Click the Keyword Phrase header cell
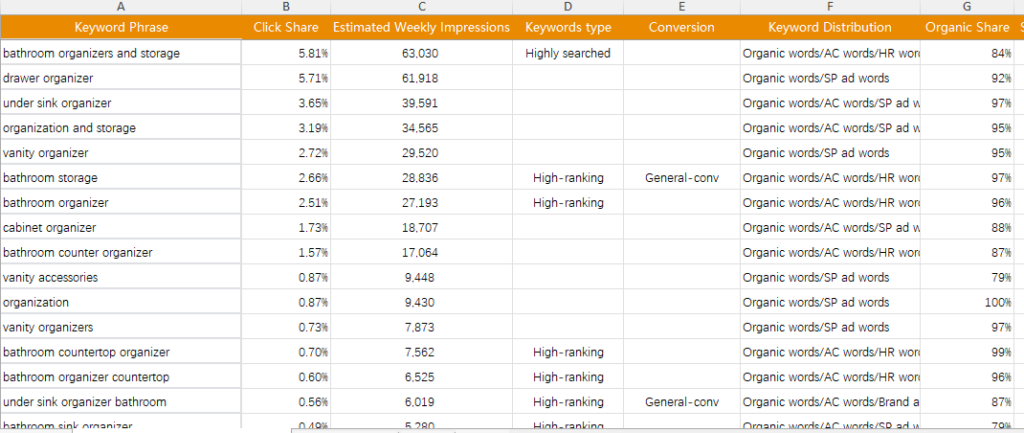 pos(121,27)
